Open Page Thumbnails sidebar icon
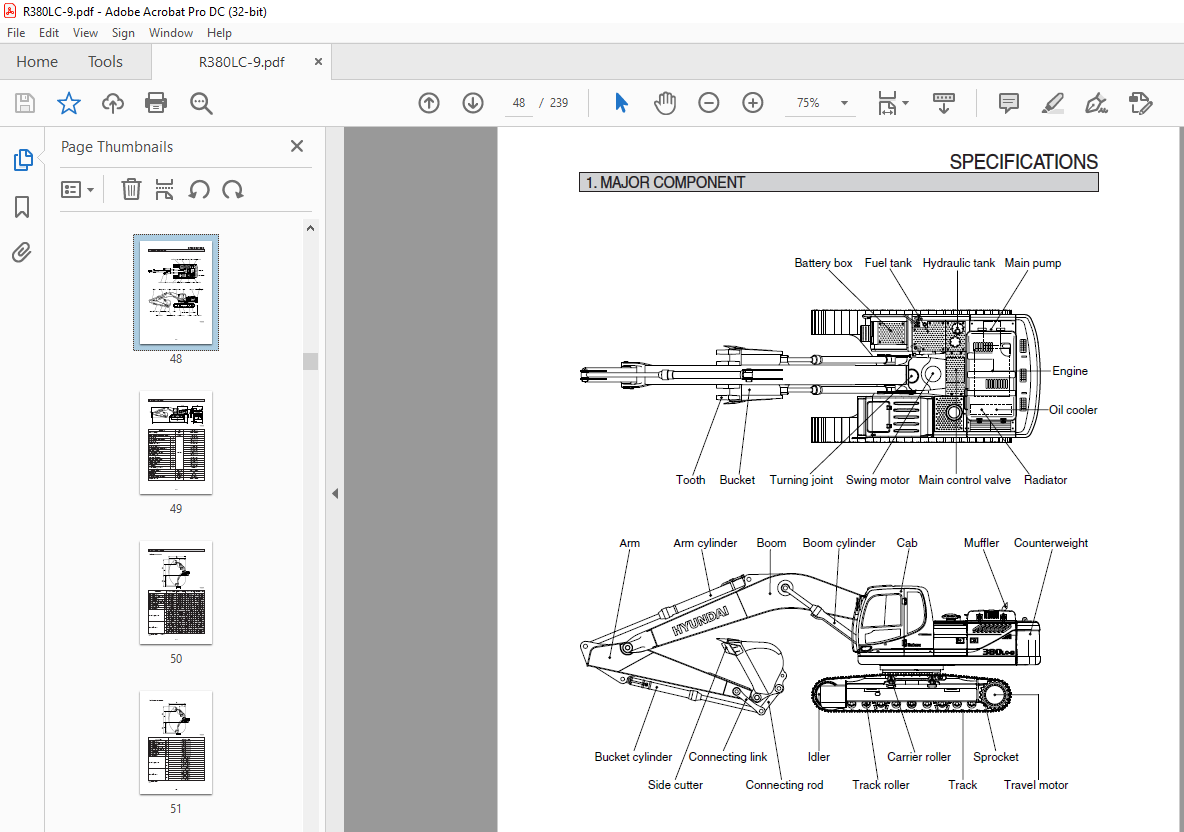 [x=23, y=160]
